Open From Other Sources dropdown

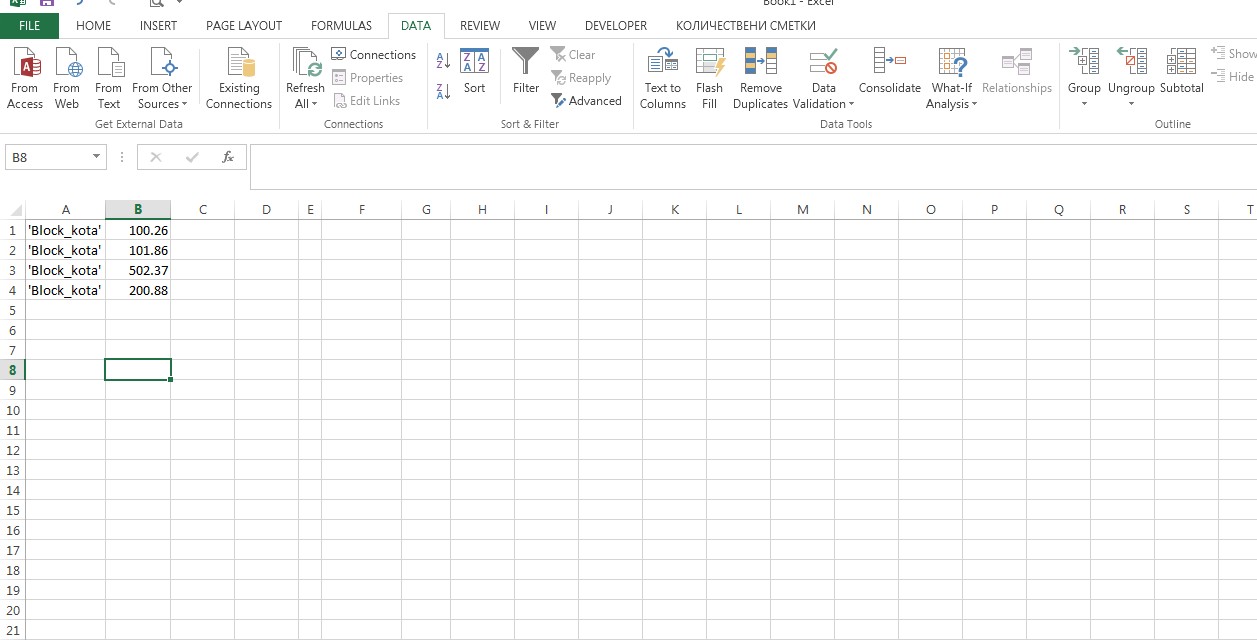point(162,78)
